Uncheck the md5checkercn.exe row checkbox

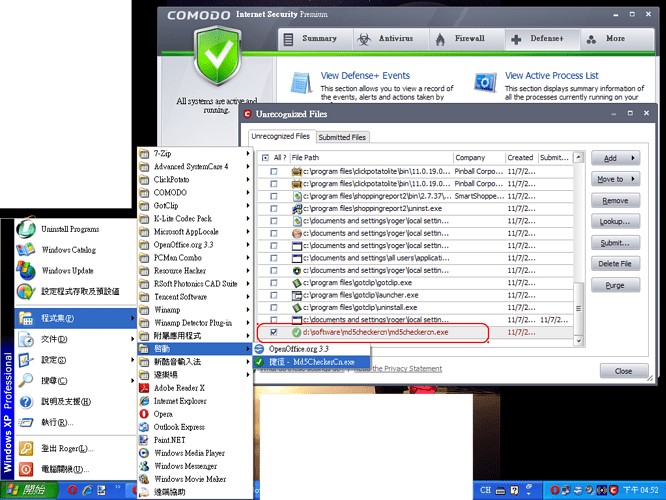[x=274, y=332]
